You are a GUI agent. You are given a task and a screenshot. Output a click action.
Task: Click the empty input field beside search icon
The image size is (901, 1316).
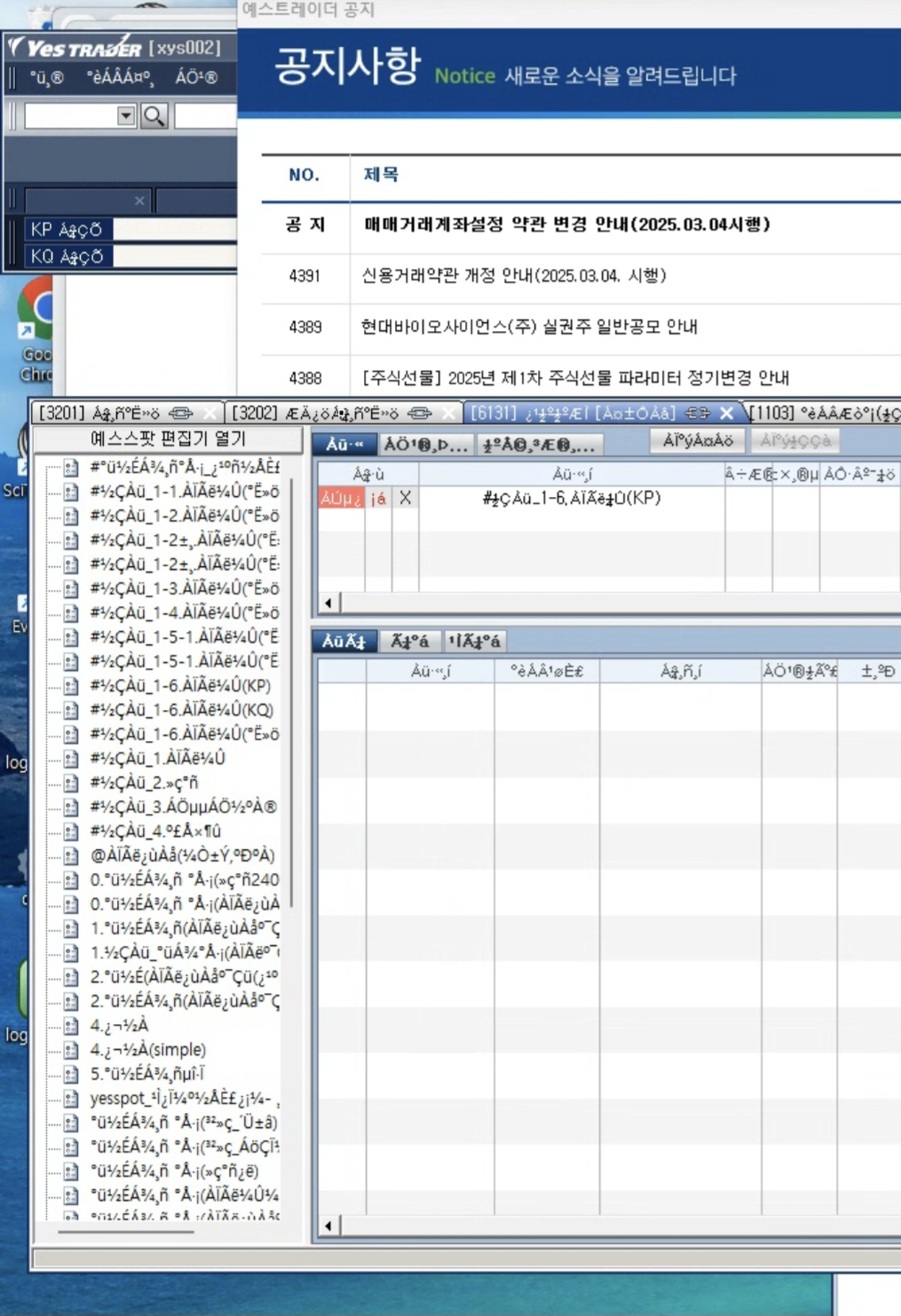pos(205,116)
